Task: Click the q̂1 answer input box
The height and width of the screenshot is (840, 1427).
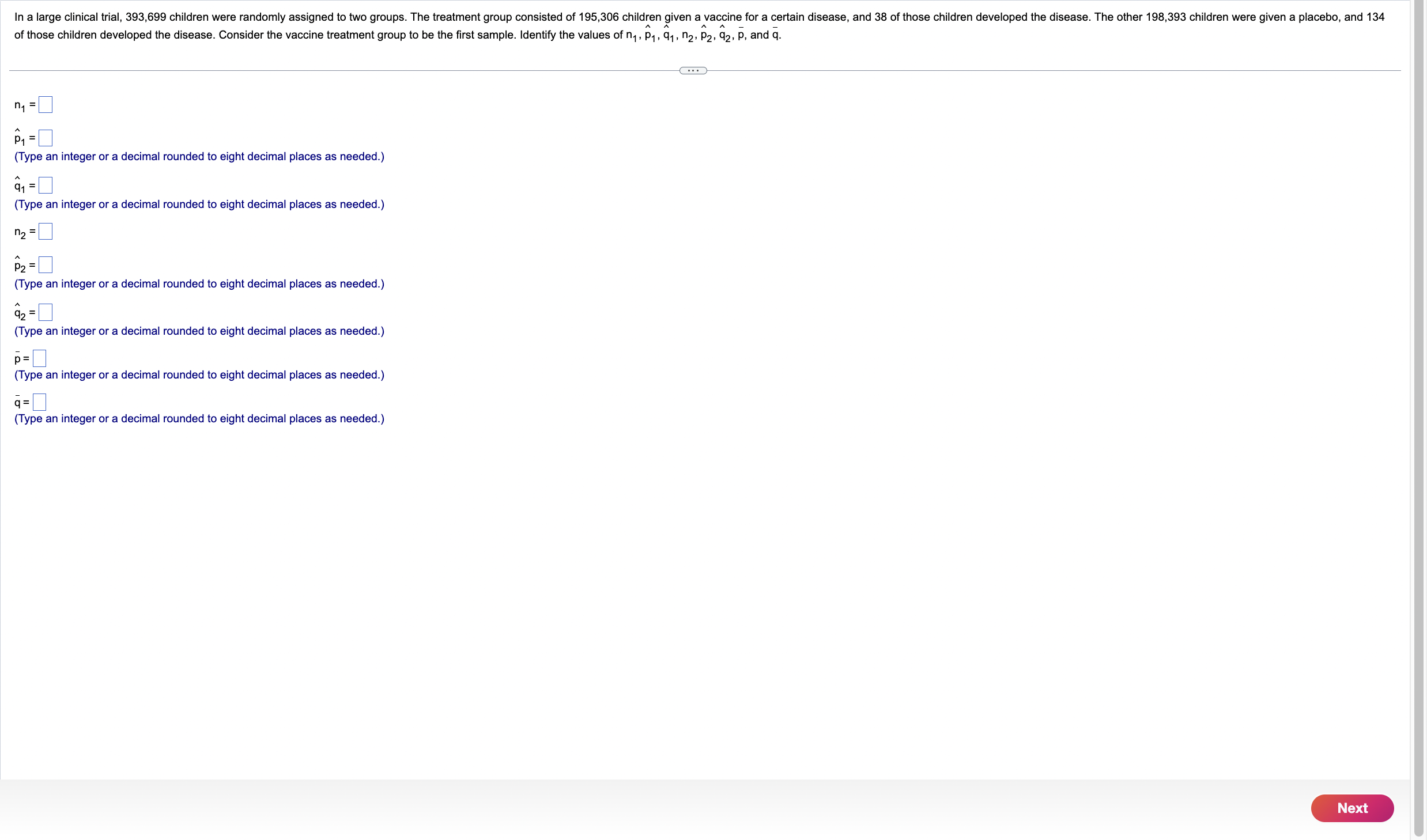Action: pyautogui.click(x=45, y=185)
